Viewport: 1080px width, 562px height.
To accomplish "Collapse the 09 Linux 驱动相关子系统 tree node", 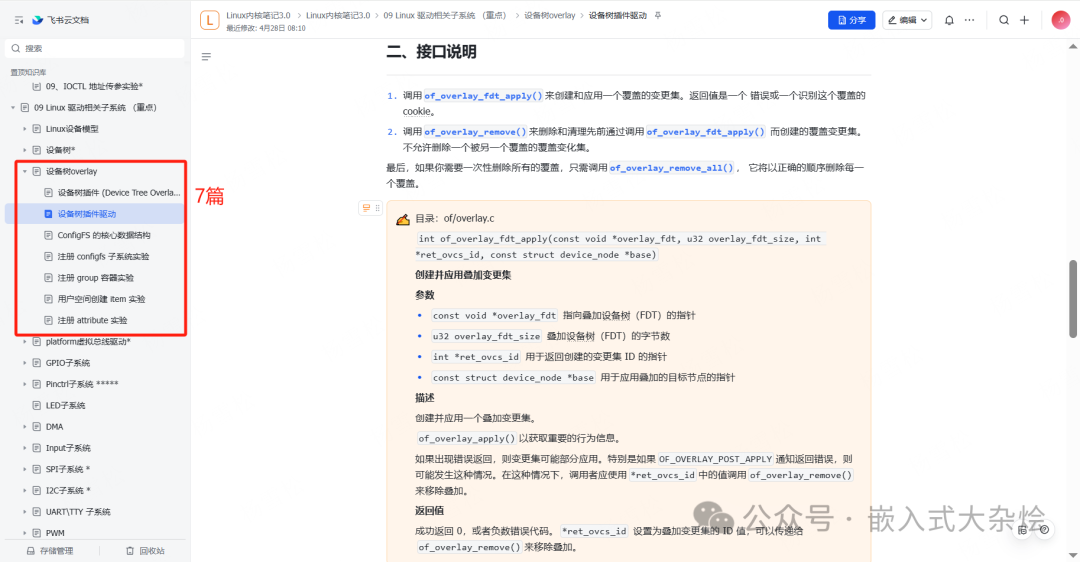I will click(12, 107).
